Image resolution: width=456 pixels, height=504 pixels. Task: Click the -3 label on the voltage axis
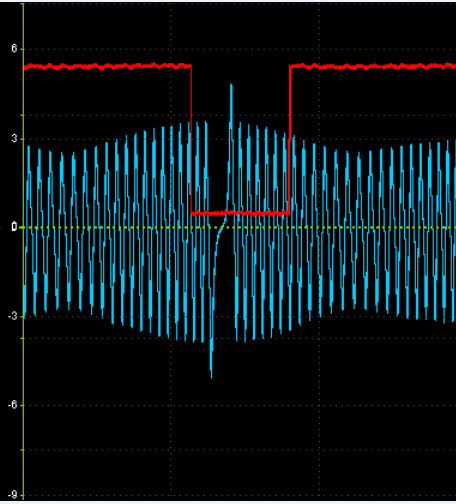12,316
